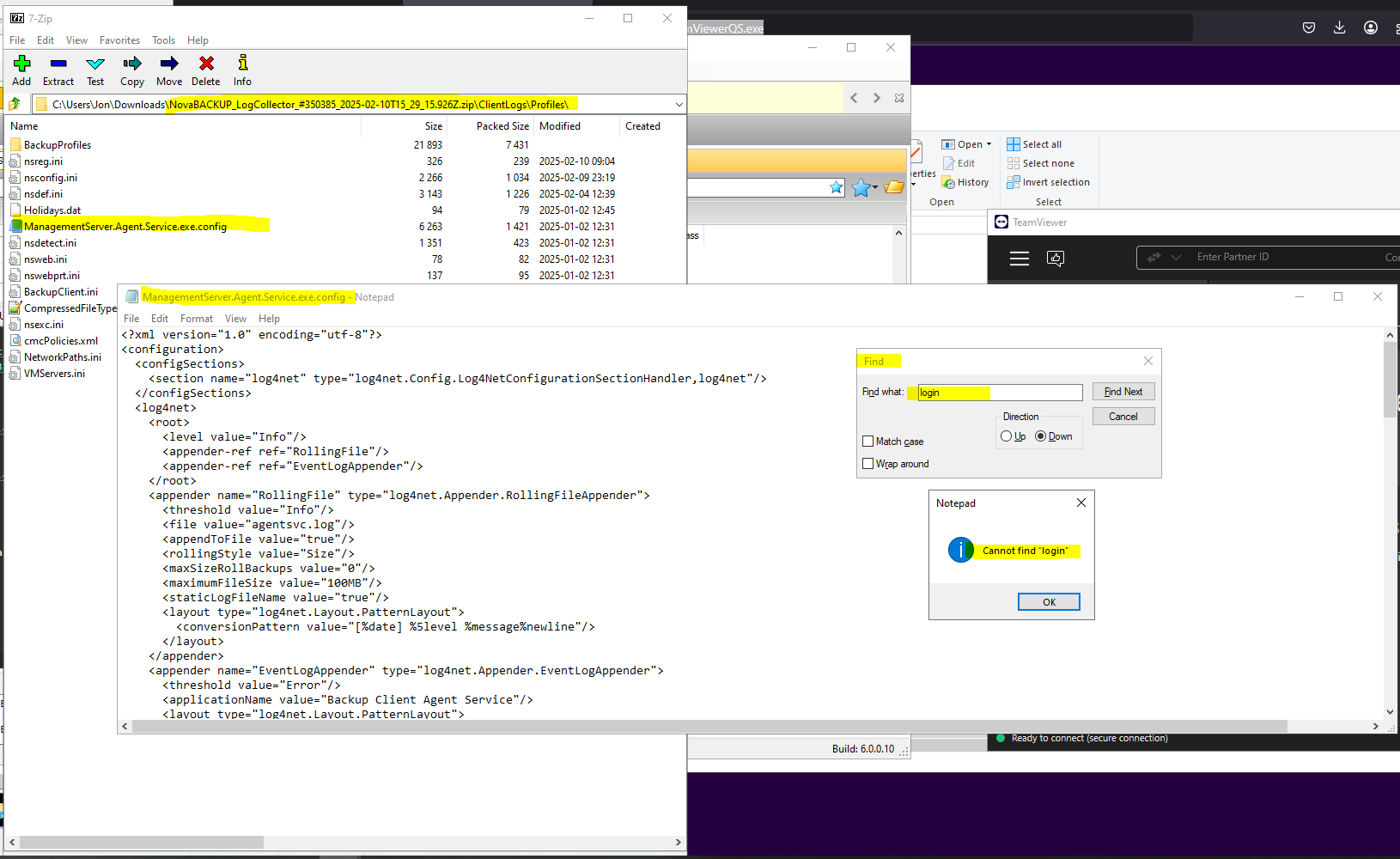Screen dimensions: 1400x859
Task: Expand the 7-Zip address path dropdown
Action: click(x=679, y=105)
